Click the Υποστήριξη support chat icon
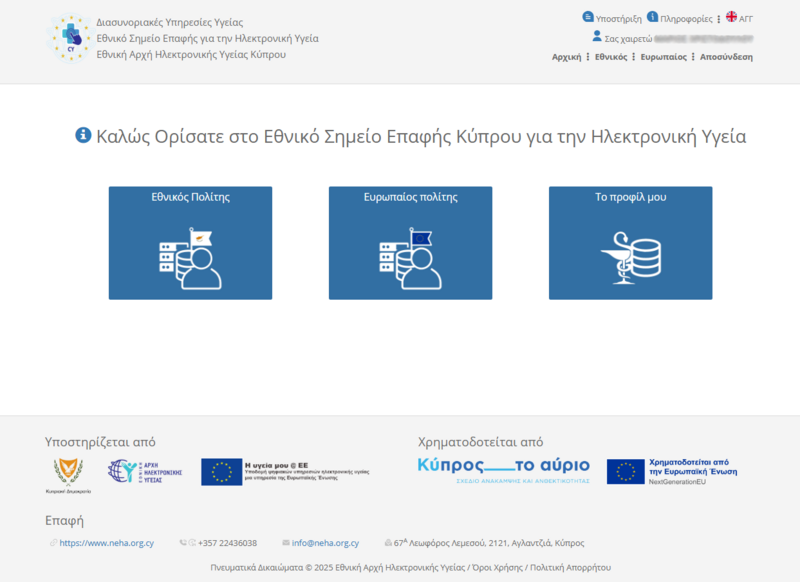Image resolution: width=800 pixels, height=582 pixels. pyautogui.click(x=590, y=16)
